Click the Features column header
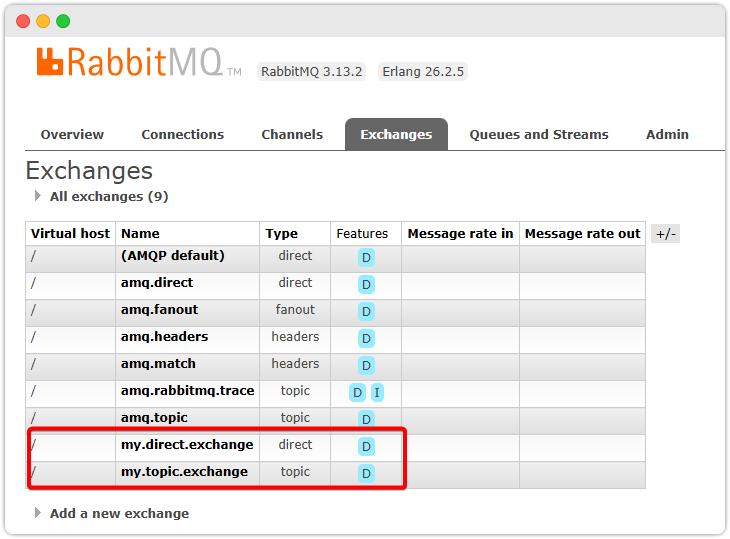 (362, 234)
